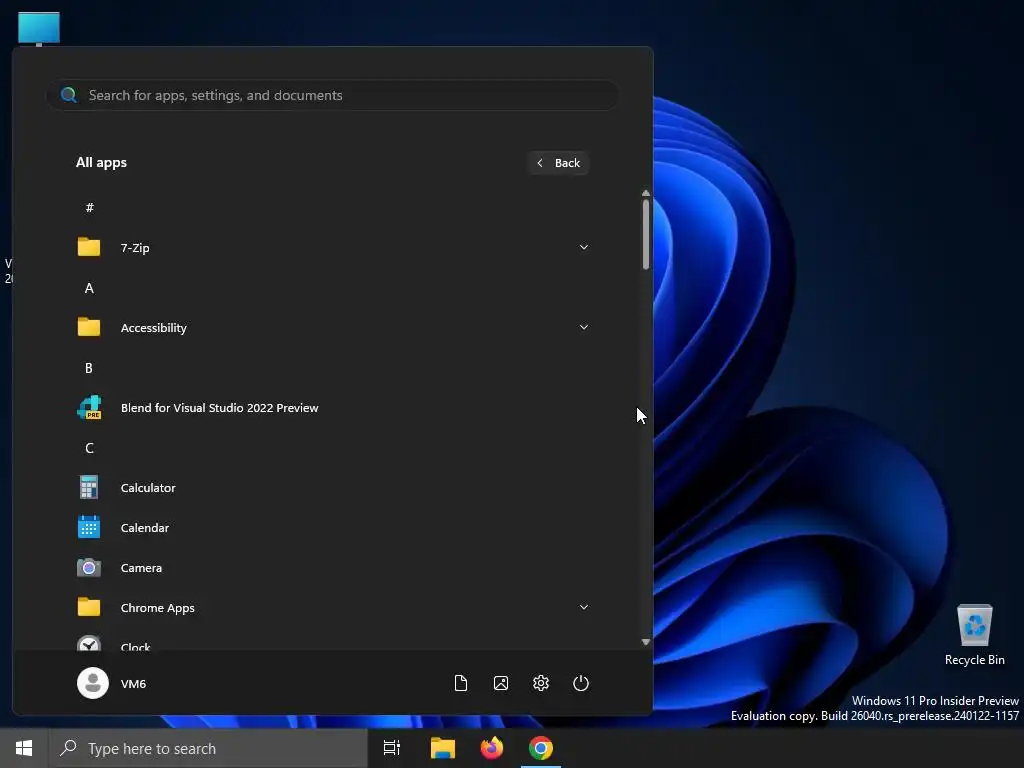Open Google Chrome from the taskbar
The width and height of the screenshot is (1024, 768).
pos(541,748)
